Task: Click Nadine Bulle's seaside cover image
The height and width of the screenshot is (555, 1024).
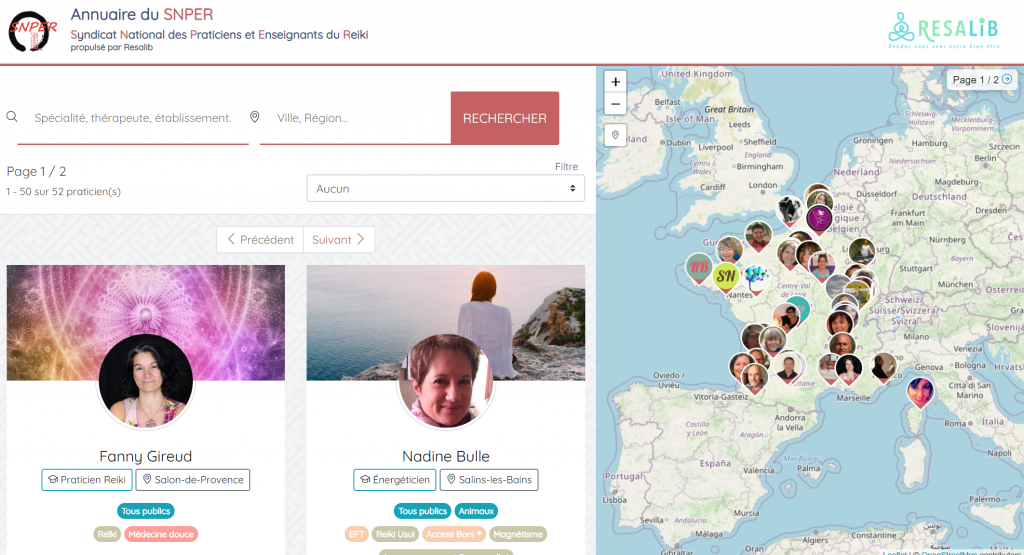Action: coord(446,300)
